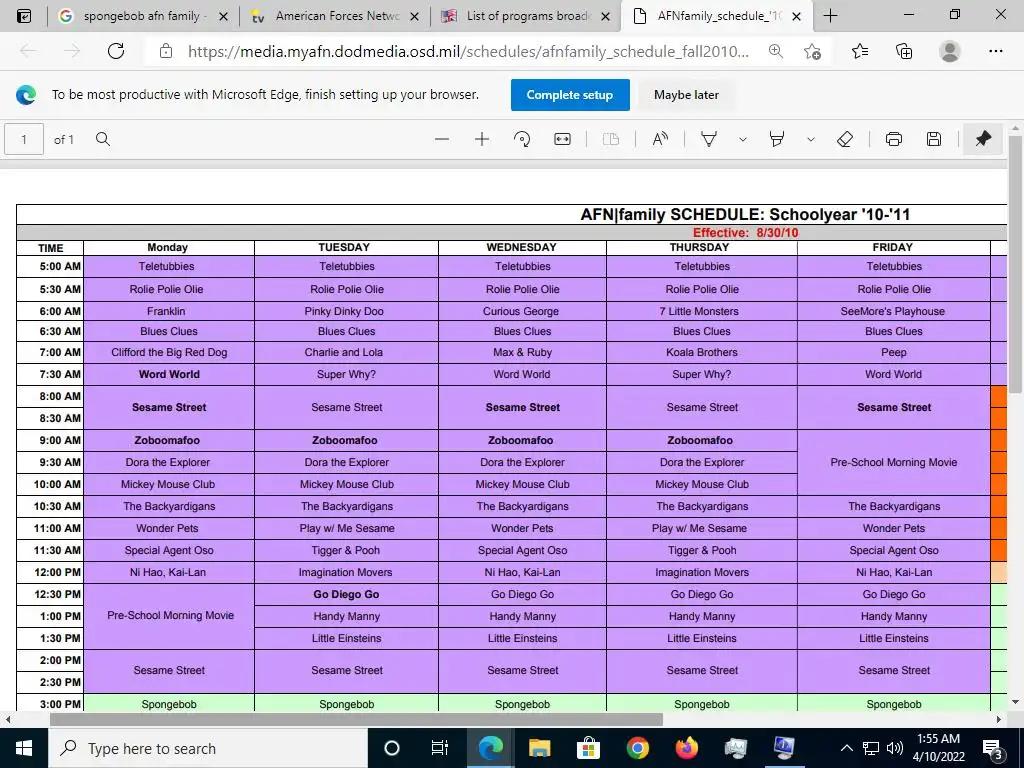
Task: Click the lock site-info icon
Action: pos(166,51)
